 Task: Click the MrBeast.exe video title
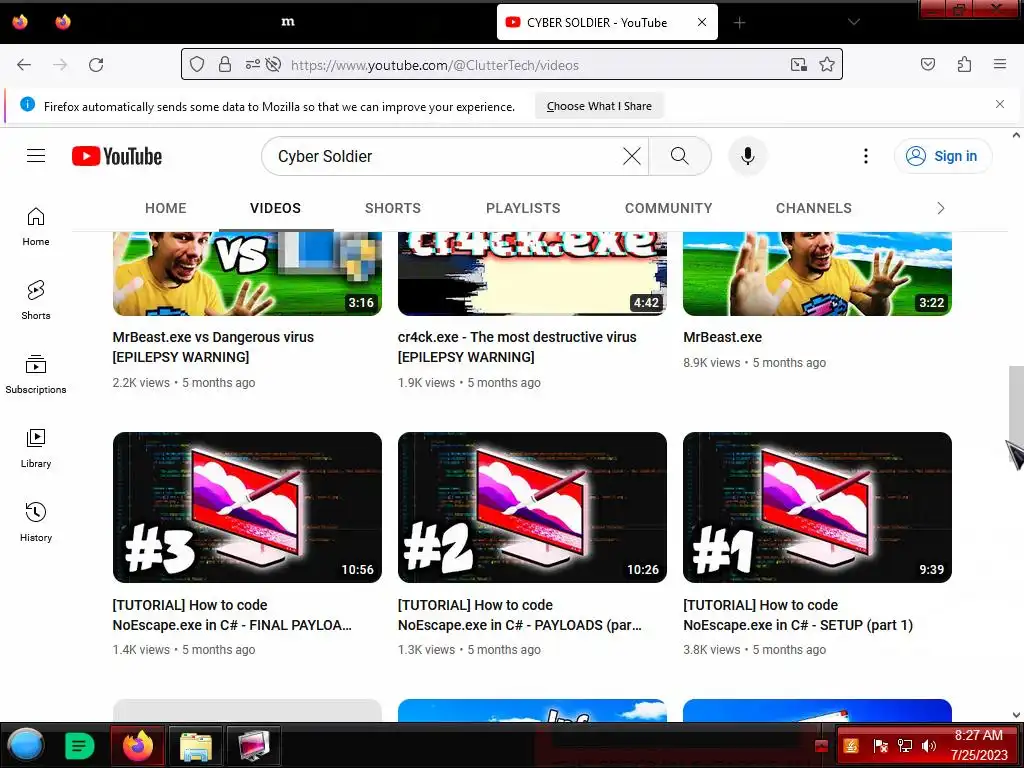pos(722,337)
